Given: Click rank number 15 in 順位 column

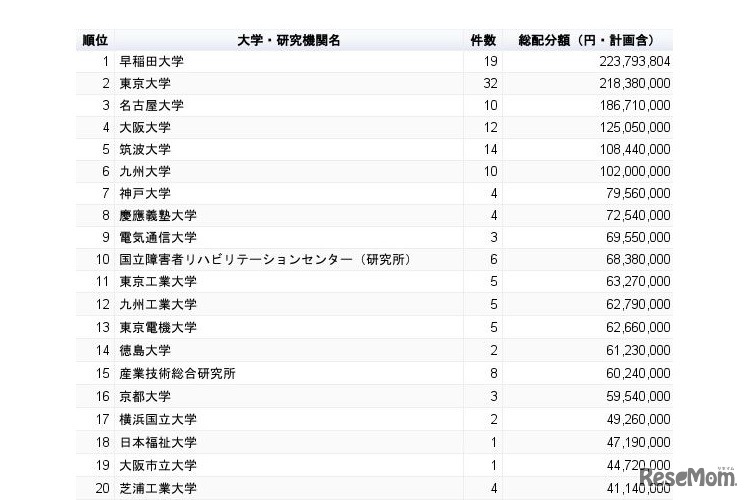Looking at the screenshot, I should pos(102,373).
